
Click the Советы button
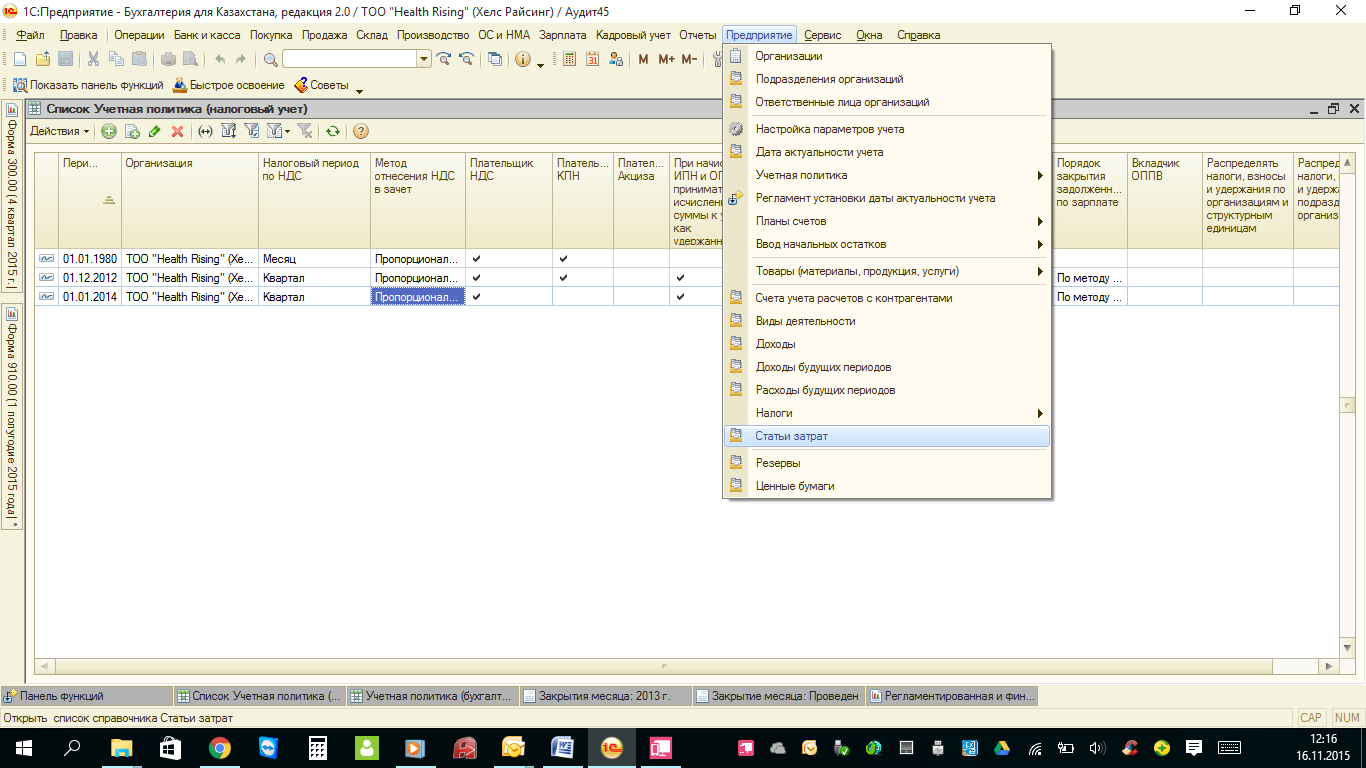pyautogui.click(x=321, y=85)
